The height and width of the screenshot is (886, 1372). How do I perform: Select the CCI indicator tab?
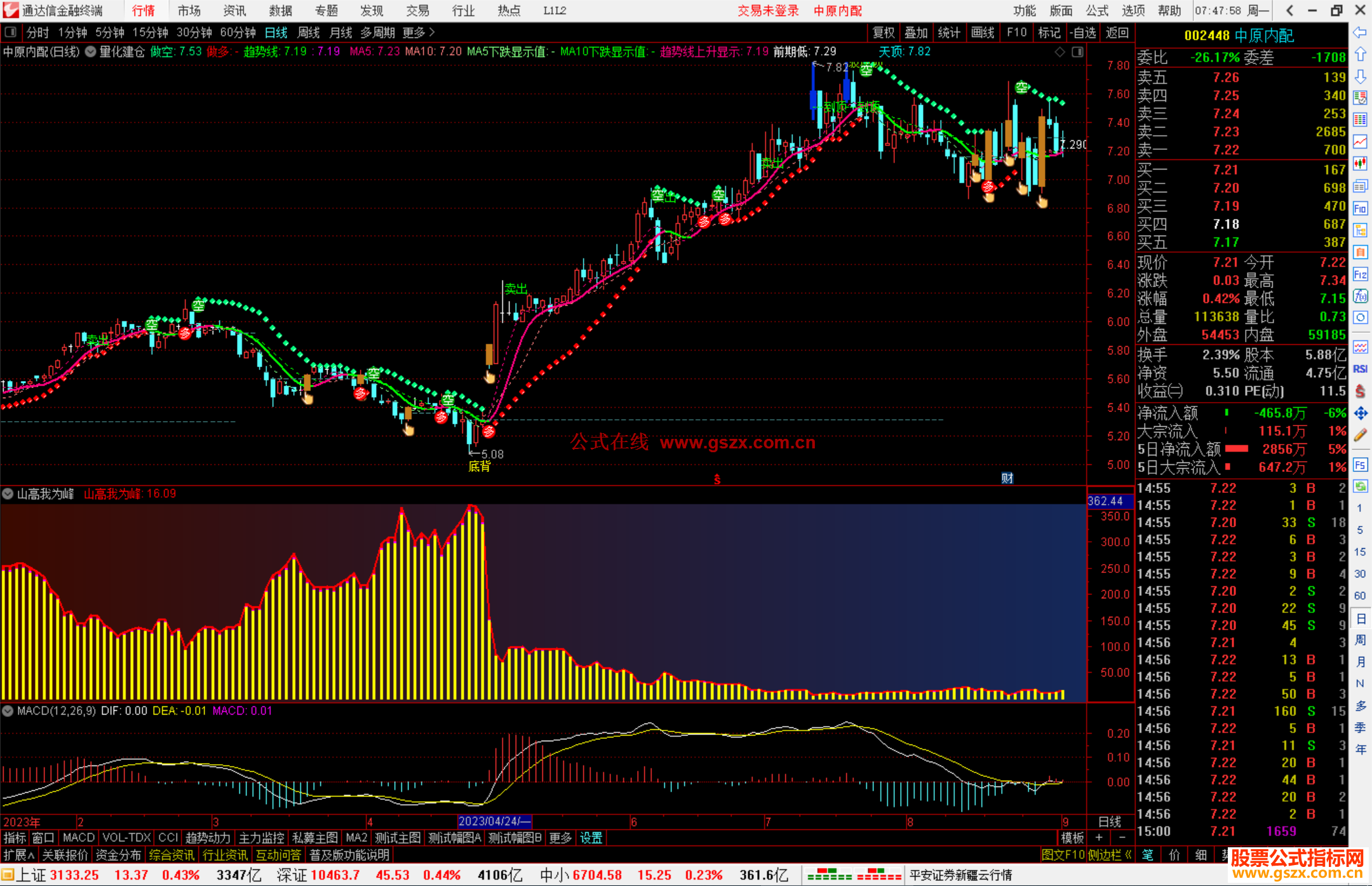tap(168, 838)
